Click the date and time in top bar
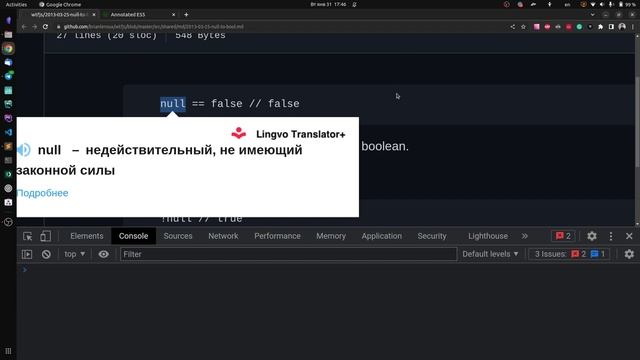 328,4
